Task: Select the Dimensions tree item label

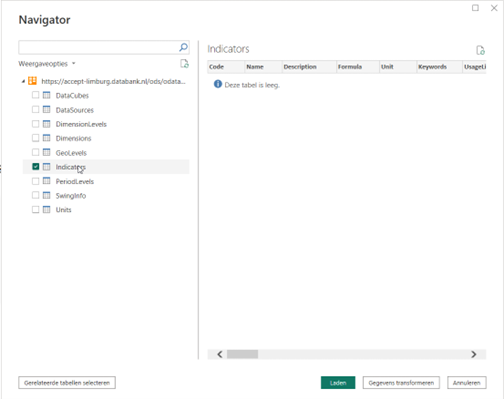Action: click(x=73, y=138)
